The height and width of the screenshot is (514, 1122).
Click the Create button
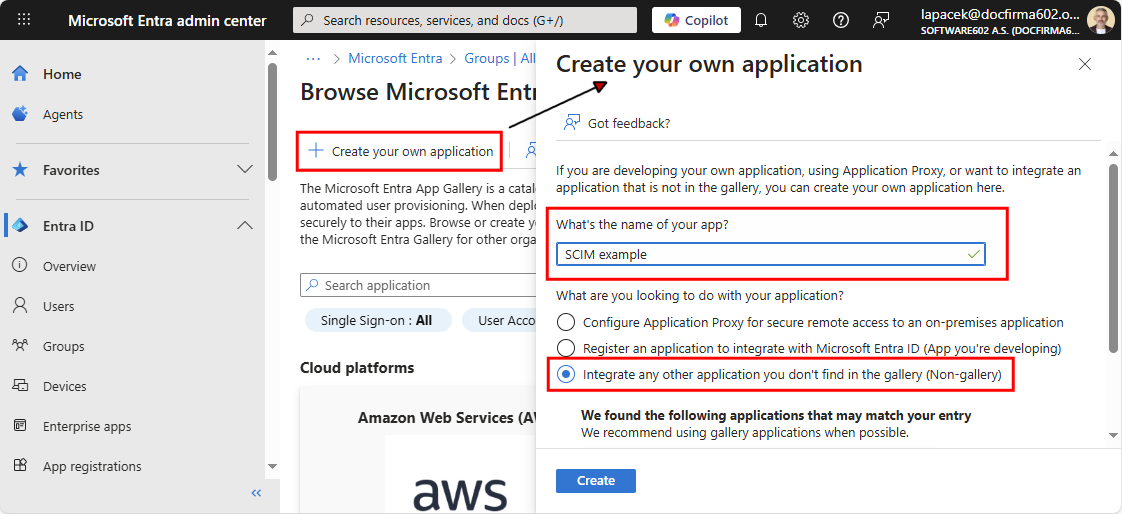point(595,480)
